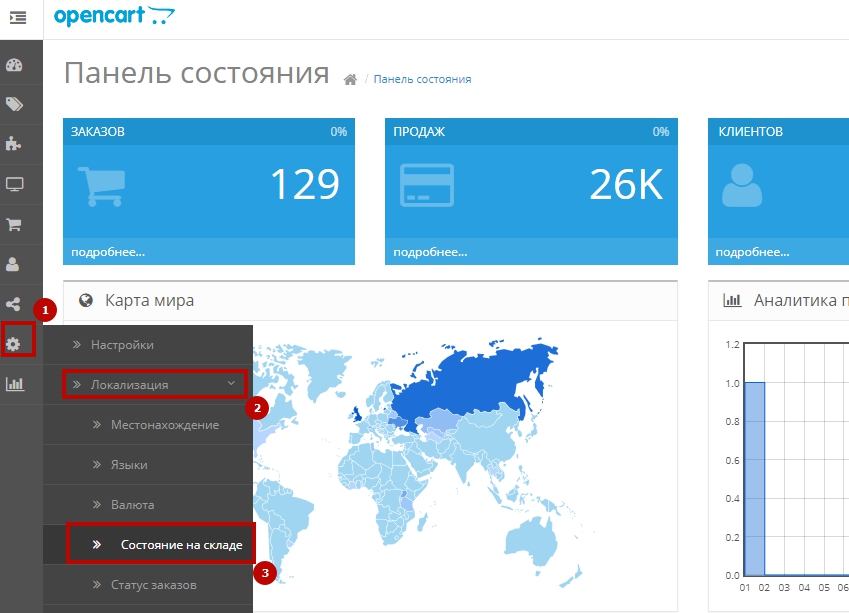Open the Marketing share icon in sidebar
The width and height of the screenshot is (849, 613).
[14, 304]
